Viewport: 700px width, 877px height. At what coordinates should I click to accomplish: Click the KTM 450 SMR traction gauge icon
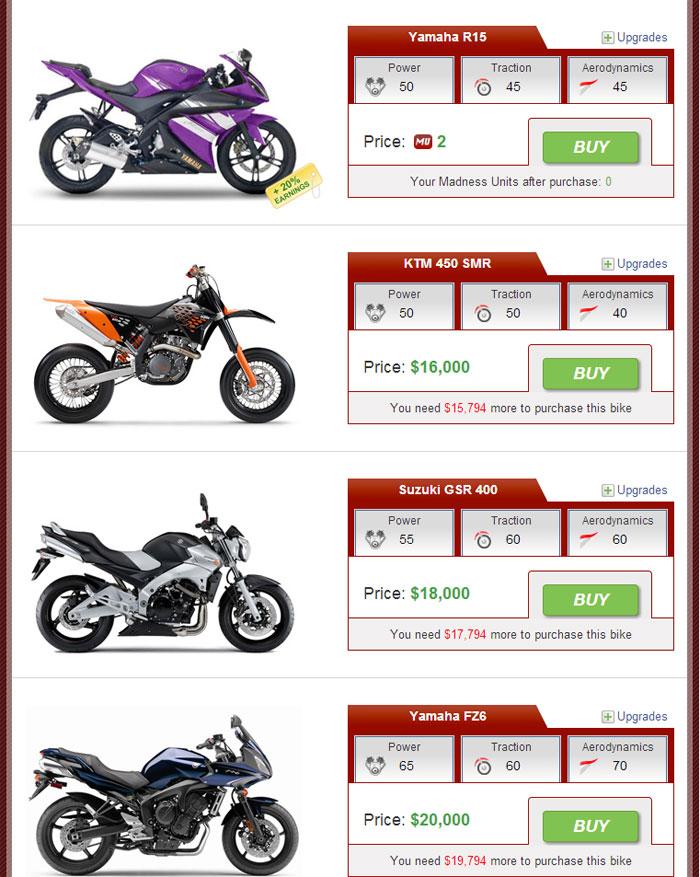point(483,313)
